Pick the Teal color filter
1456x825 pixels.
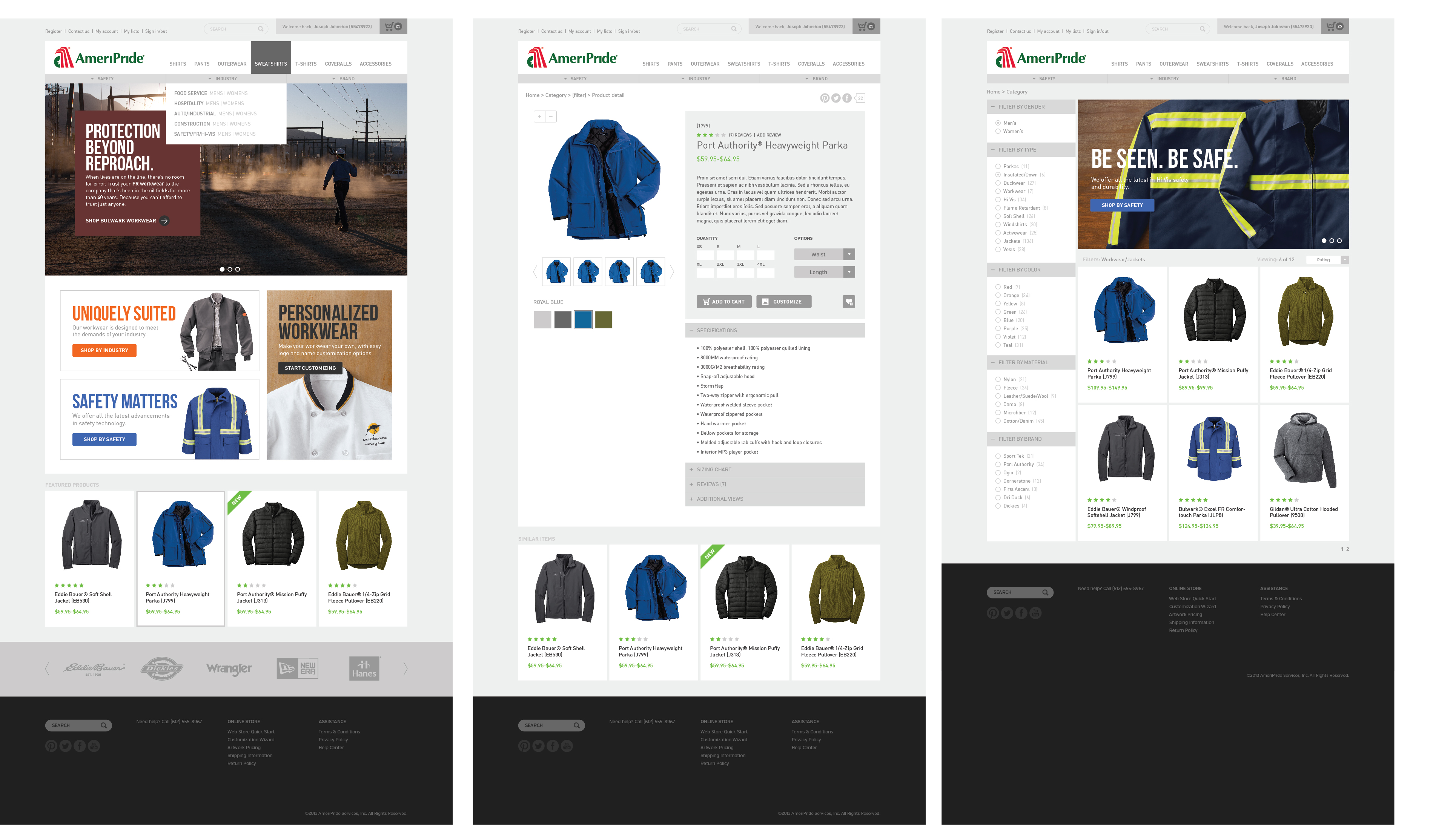pyautogui.click(x=998, y=345)
